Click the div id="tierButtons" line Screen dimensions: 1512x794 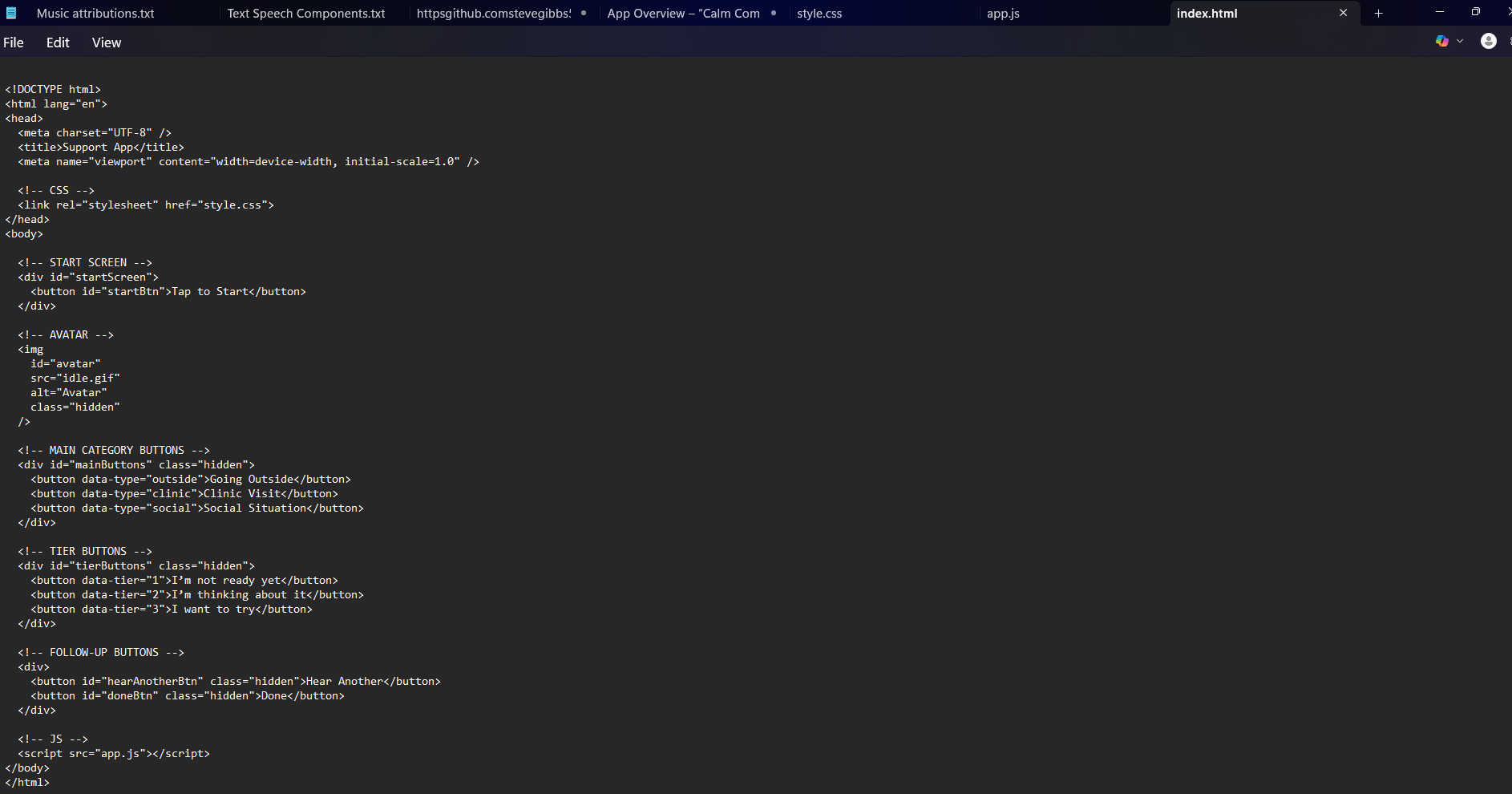click(x=136, y=565)
